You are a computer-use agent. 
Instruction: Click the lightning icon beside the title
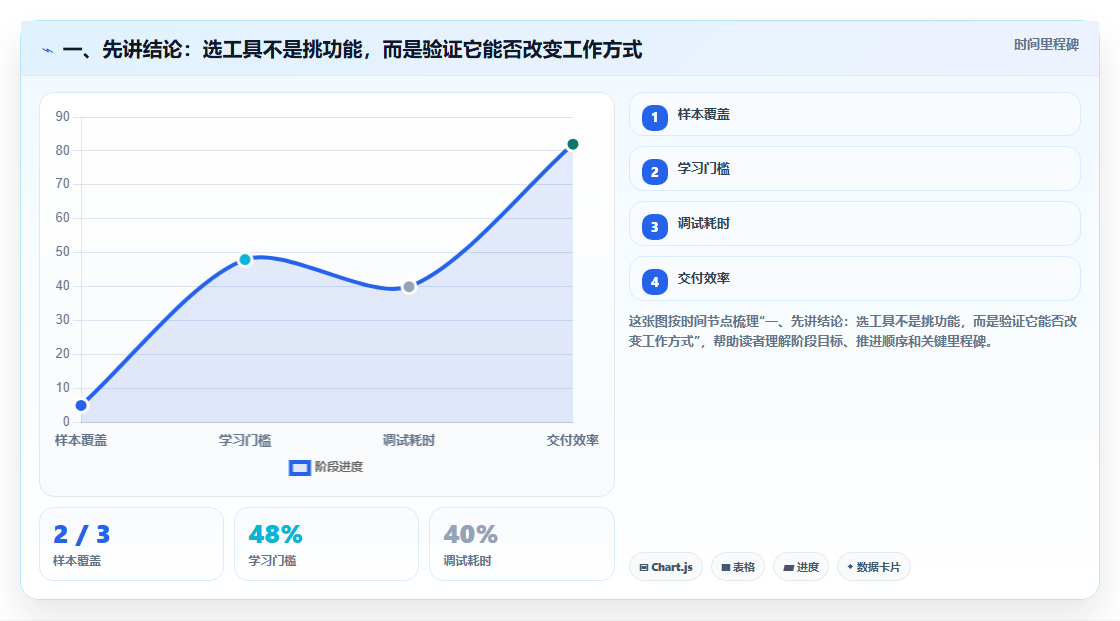coord(48,51)
